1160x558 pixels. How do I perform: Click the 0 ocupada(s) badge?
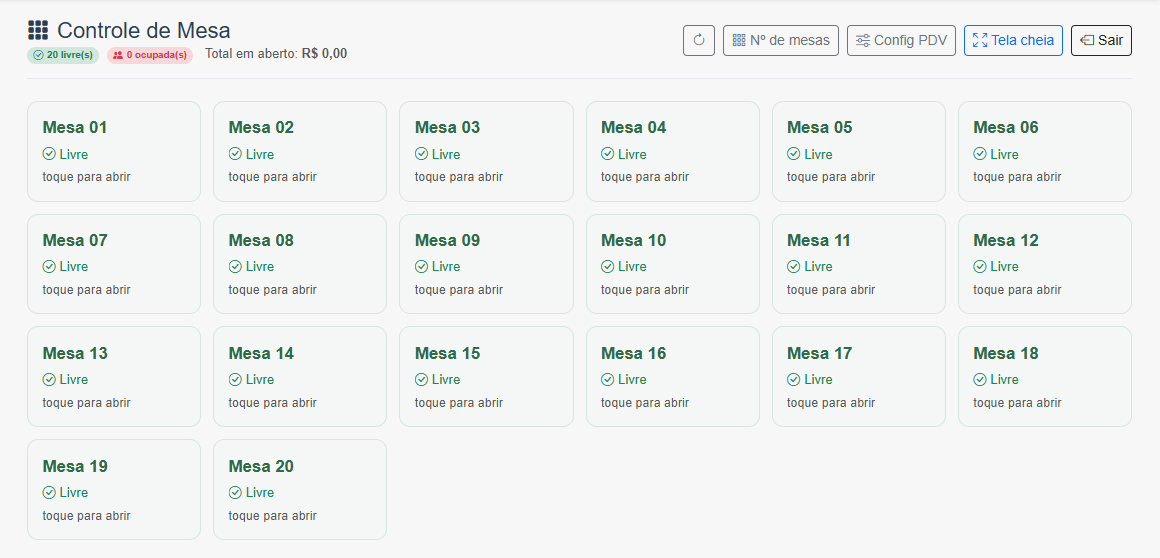coord(149,55)
